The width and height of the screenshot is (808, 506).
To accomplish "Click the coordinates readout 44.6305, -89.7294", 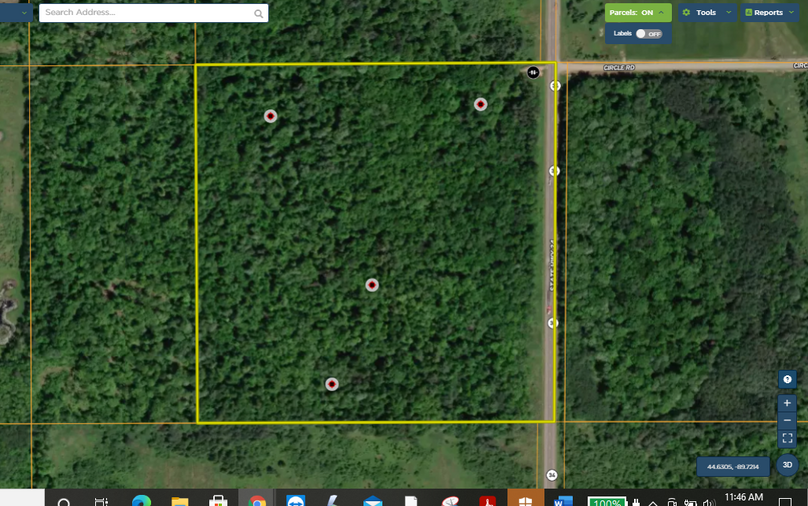I will 733,466.
